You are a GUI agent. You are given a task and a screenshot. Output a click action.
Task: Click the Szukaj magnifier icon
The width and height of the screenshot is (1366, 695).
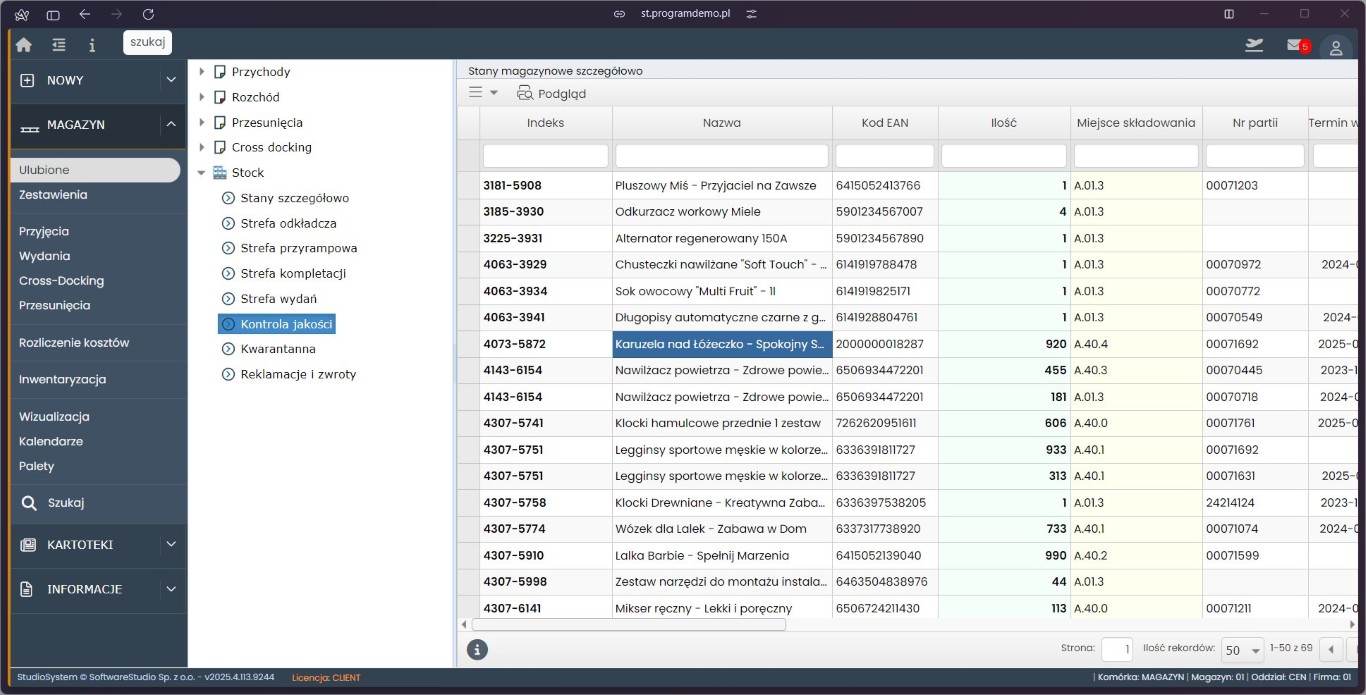(x=29, y=503)
